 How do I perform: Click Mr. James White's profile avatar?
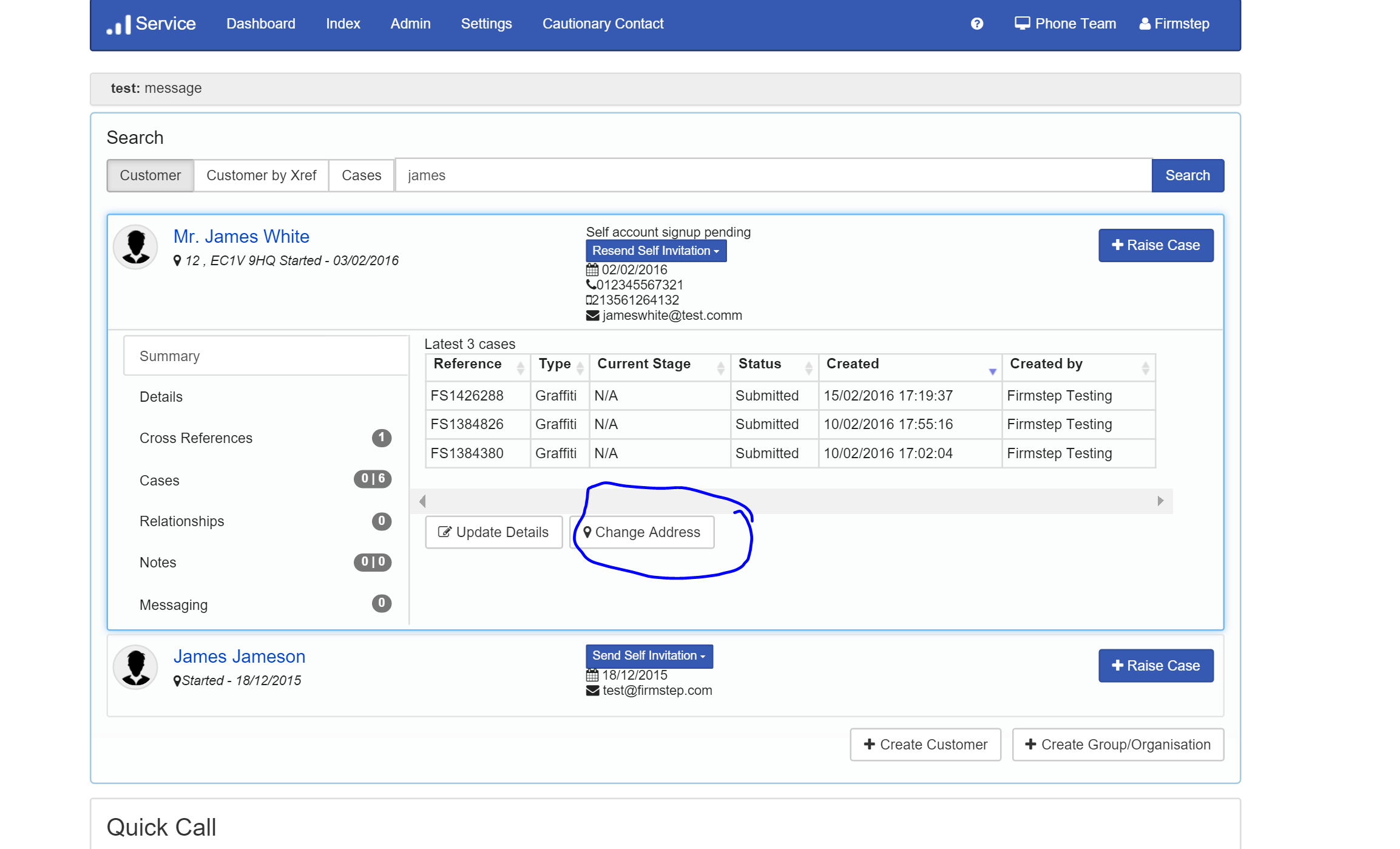tap(135, 246)
